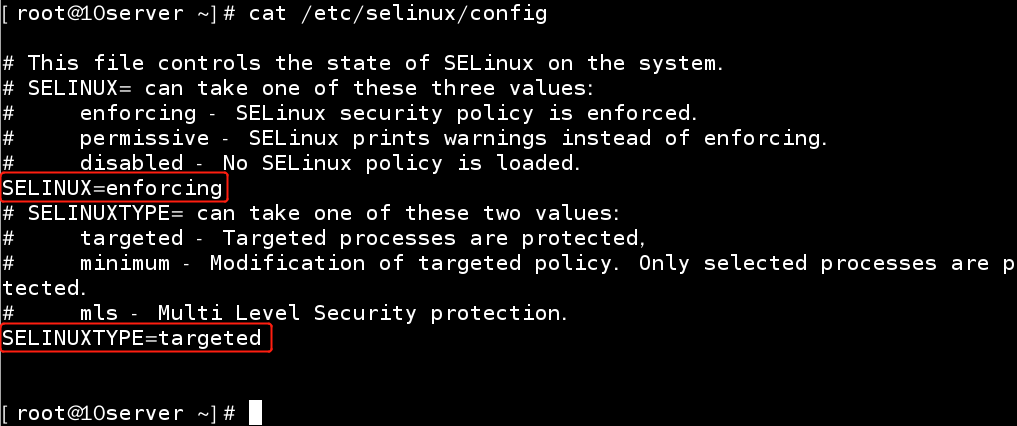Screen dimensions: 1017x426
Task: Click the terminal cursor block at the prompt
Action: [x=255, y=412]
